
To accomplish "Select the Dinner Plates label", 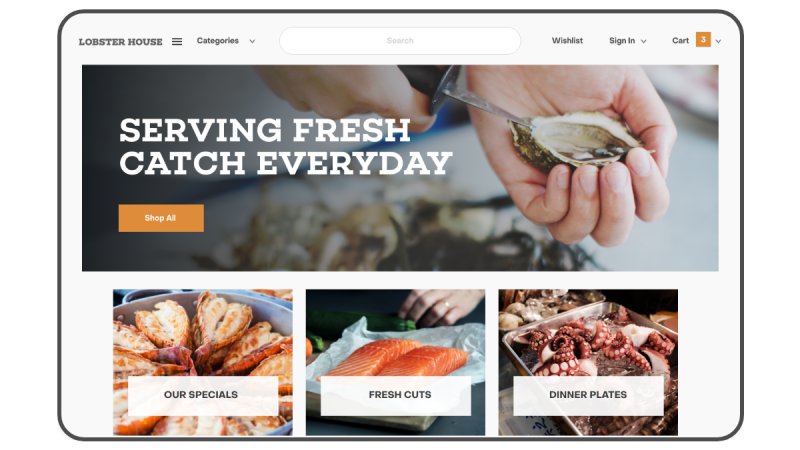I will tap(588, 395).
